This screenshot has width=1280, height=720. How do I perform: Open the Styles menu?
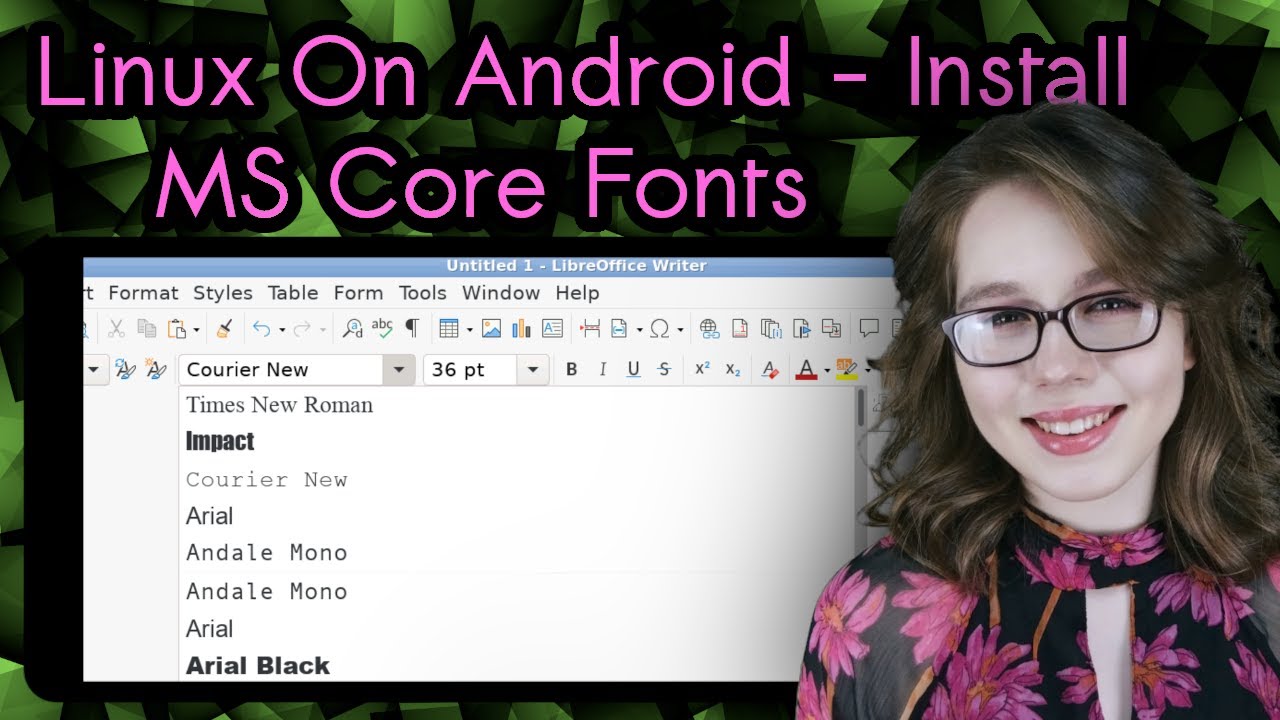pos(223,293)
